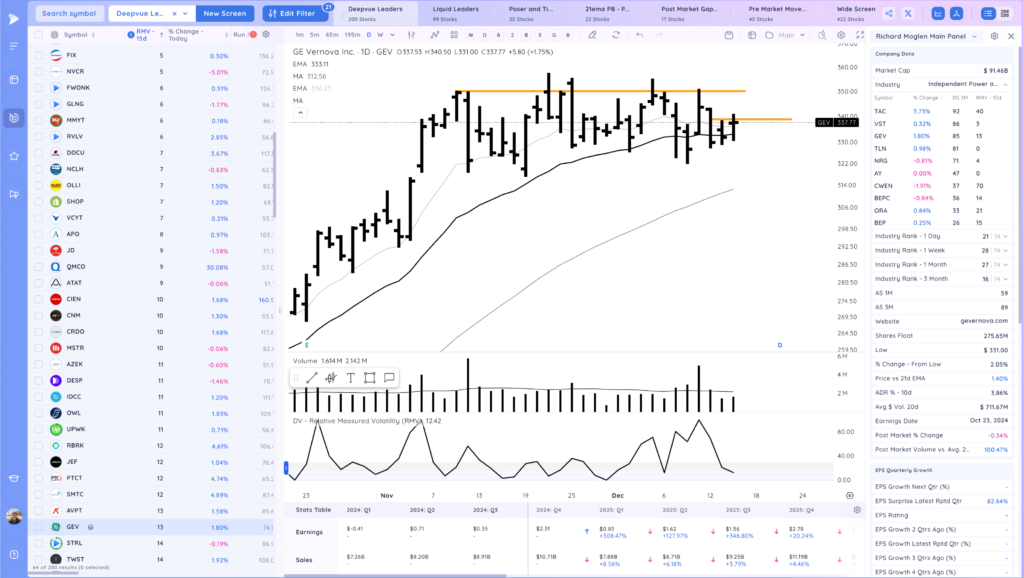Viewport: 1024px width, 578px height.
Task: Open the chart layout grid icon
Action: point(454,35)
